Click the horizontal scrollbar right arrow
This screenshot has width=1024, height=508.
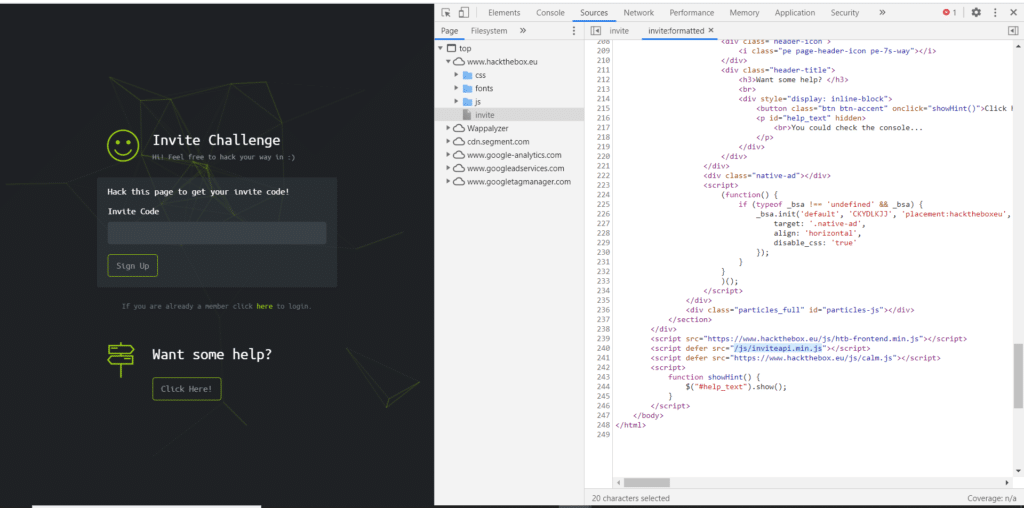[1006, 483]
